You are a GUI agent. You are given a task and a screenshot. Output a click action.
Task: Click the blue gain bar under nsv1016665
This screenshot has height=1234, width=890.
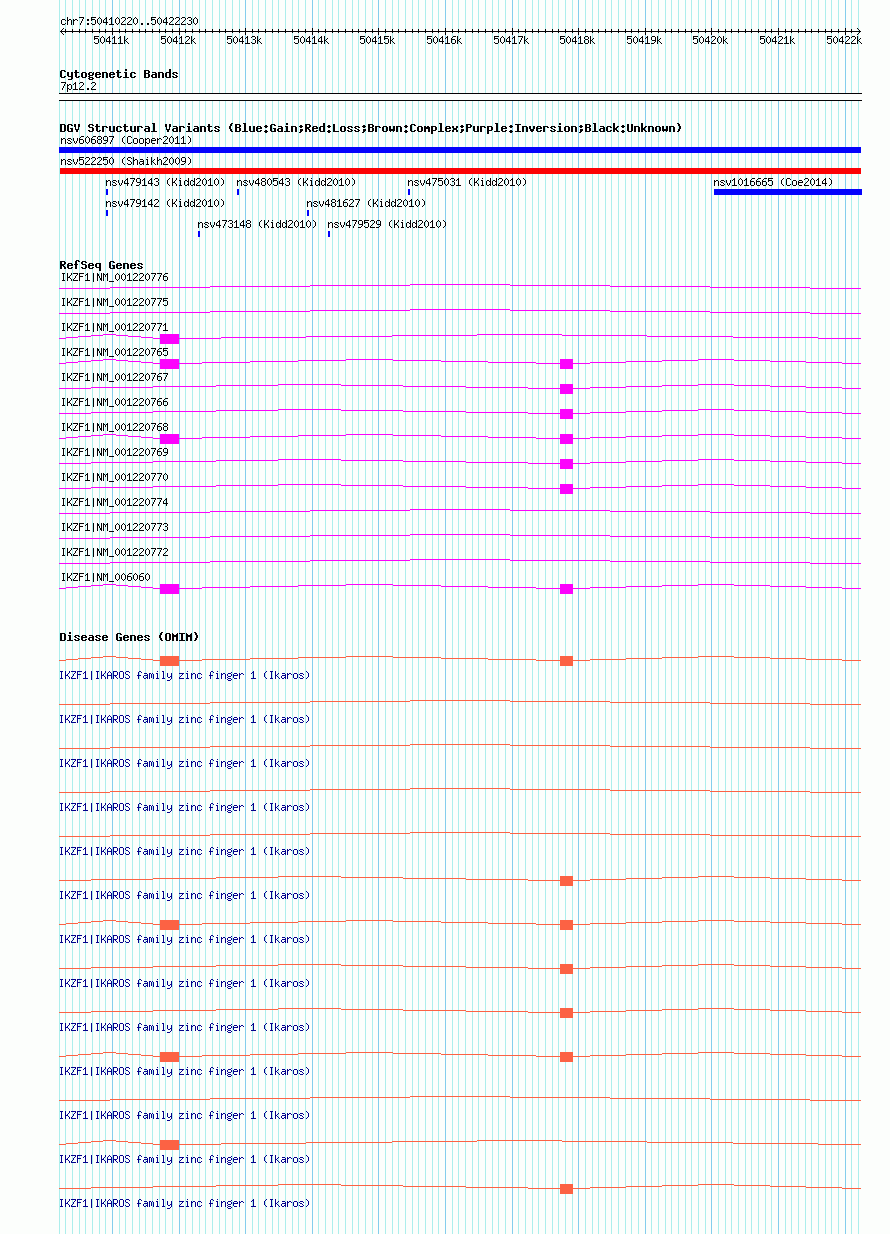tap(787, 192)
